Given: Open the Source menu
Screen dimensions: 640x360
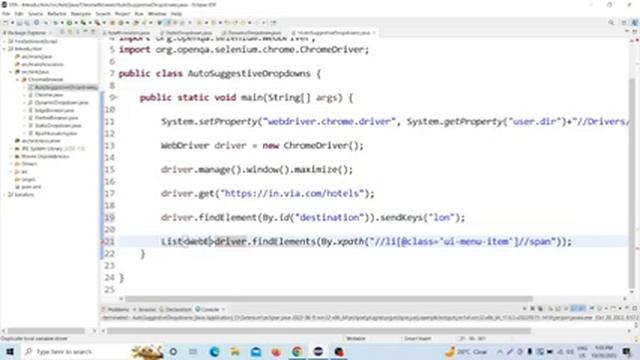Looking at the screenshot, I should [35, 14].
